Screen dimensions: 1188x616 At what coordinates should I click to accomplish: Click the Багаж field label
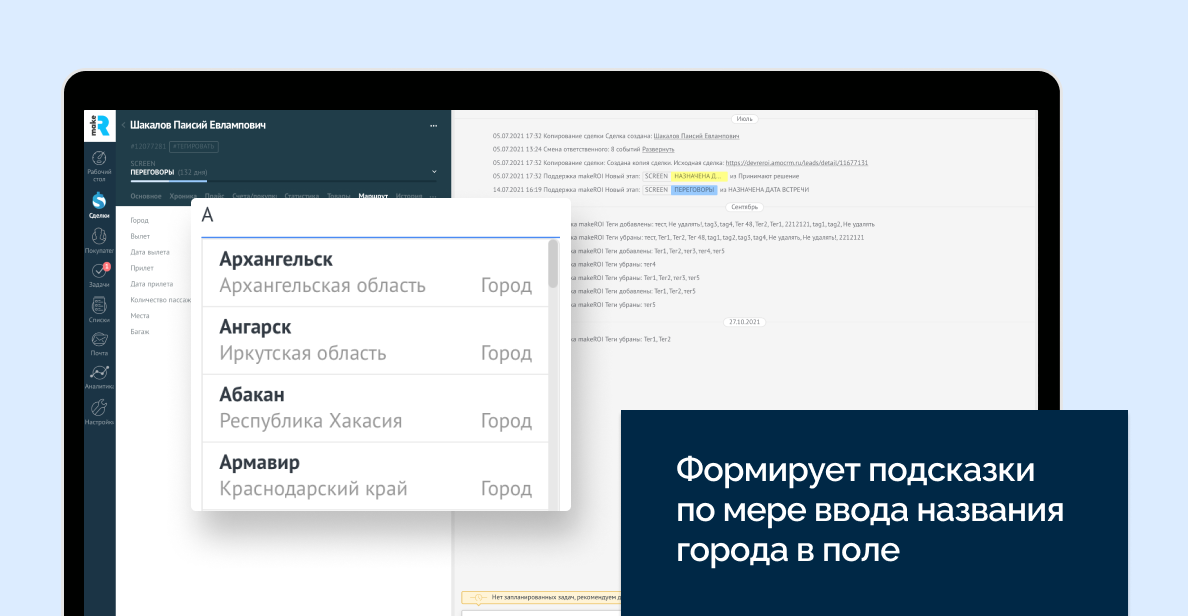[139, 332]
